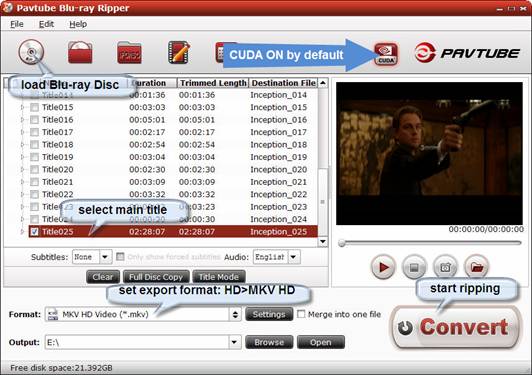532x375 pixels.
Task: Open the Format dropdown list
Action: pyautogui.click(x=235, y=315)
